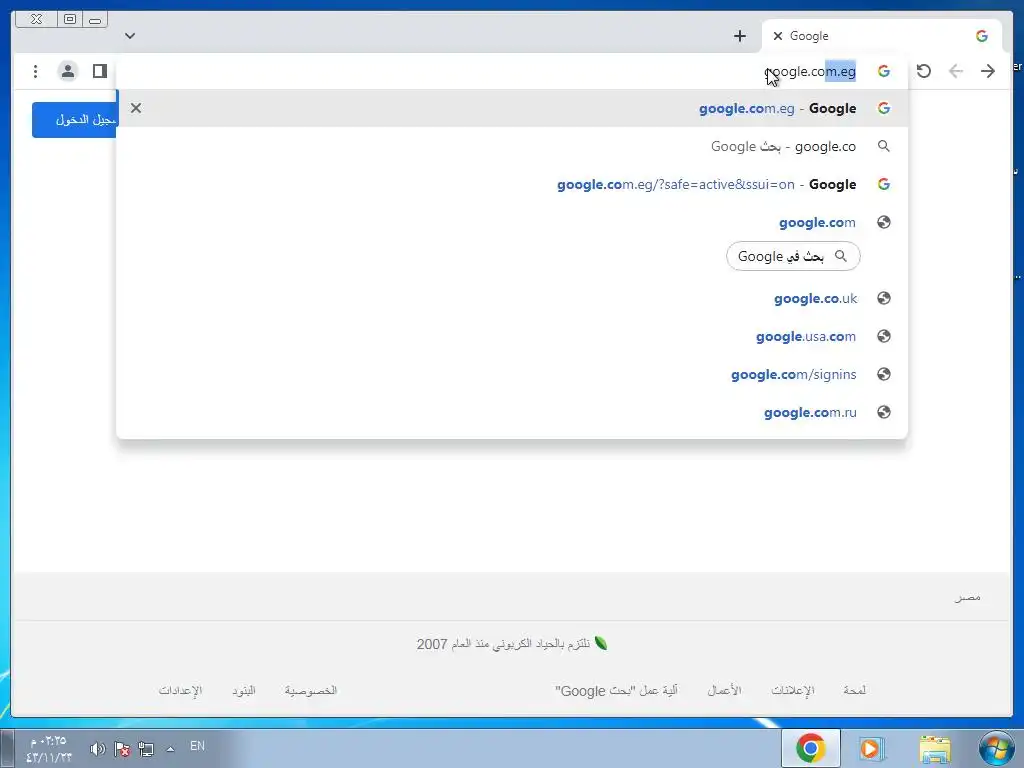Viewport: 1024px width, 768px height.
Task: Open the footer link الإعلانات
Action: 793,690
